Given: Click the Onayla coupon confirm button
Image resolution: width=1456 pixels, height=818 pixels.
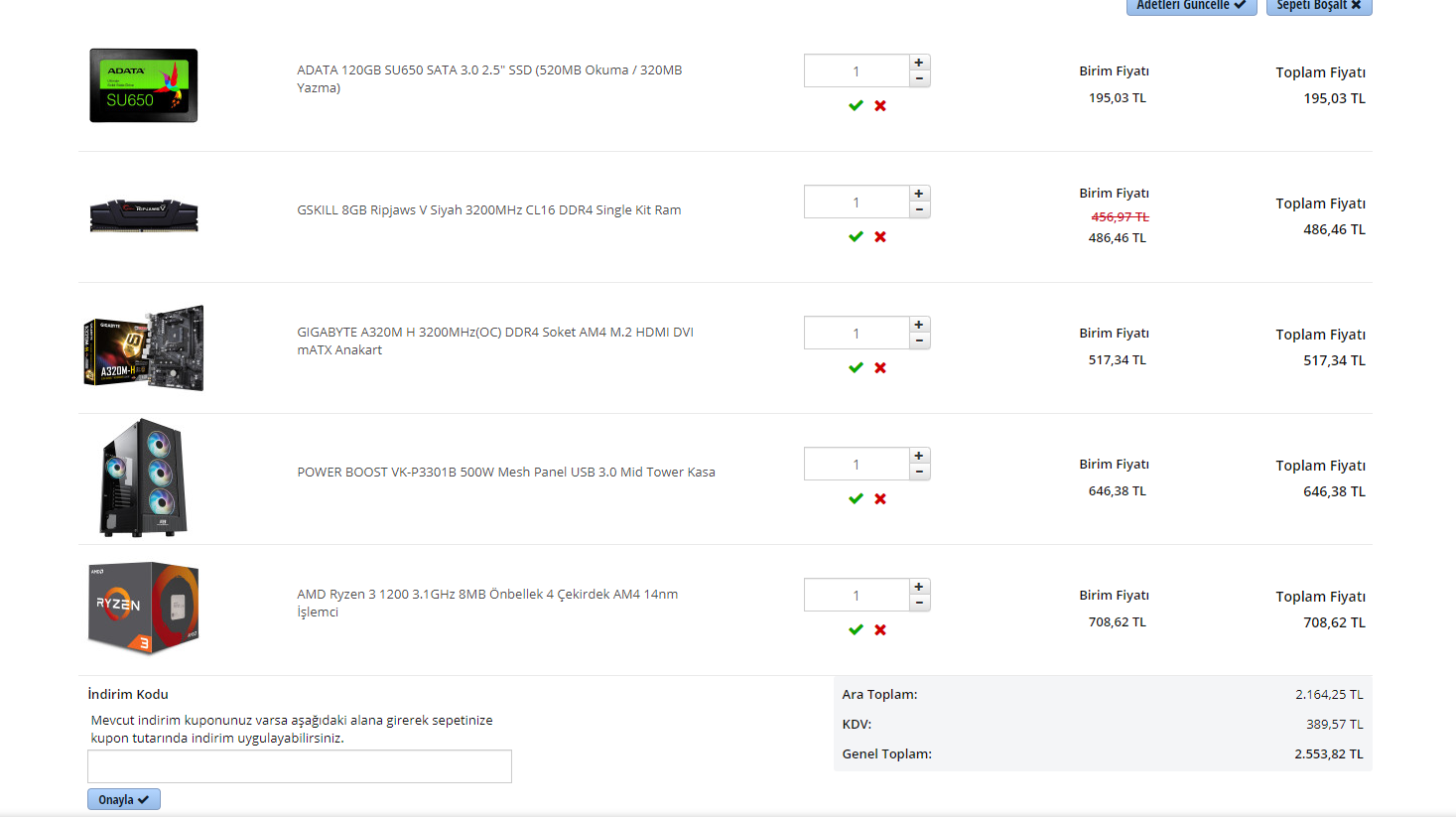Looking at the screenshot, I should tap(124, 799).
